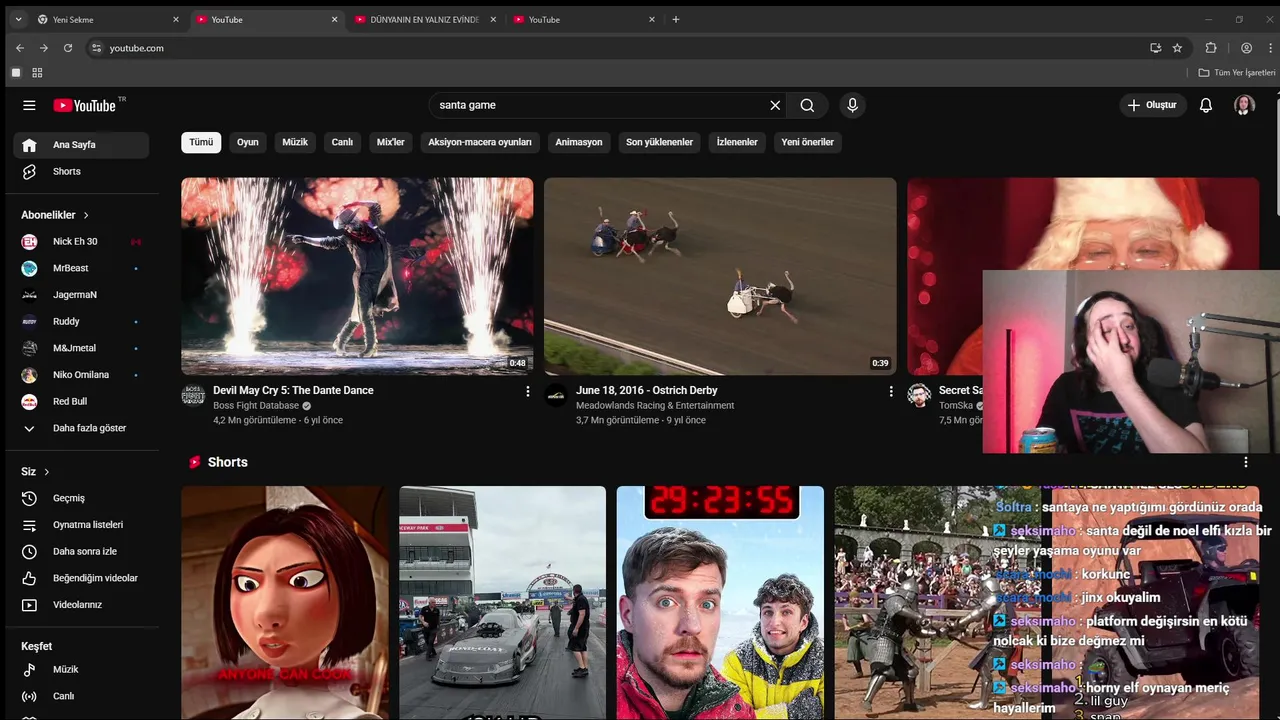Start voice search with the microphone icon
1280x720 pixels.
tap(852, 105)
